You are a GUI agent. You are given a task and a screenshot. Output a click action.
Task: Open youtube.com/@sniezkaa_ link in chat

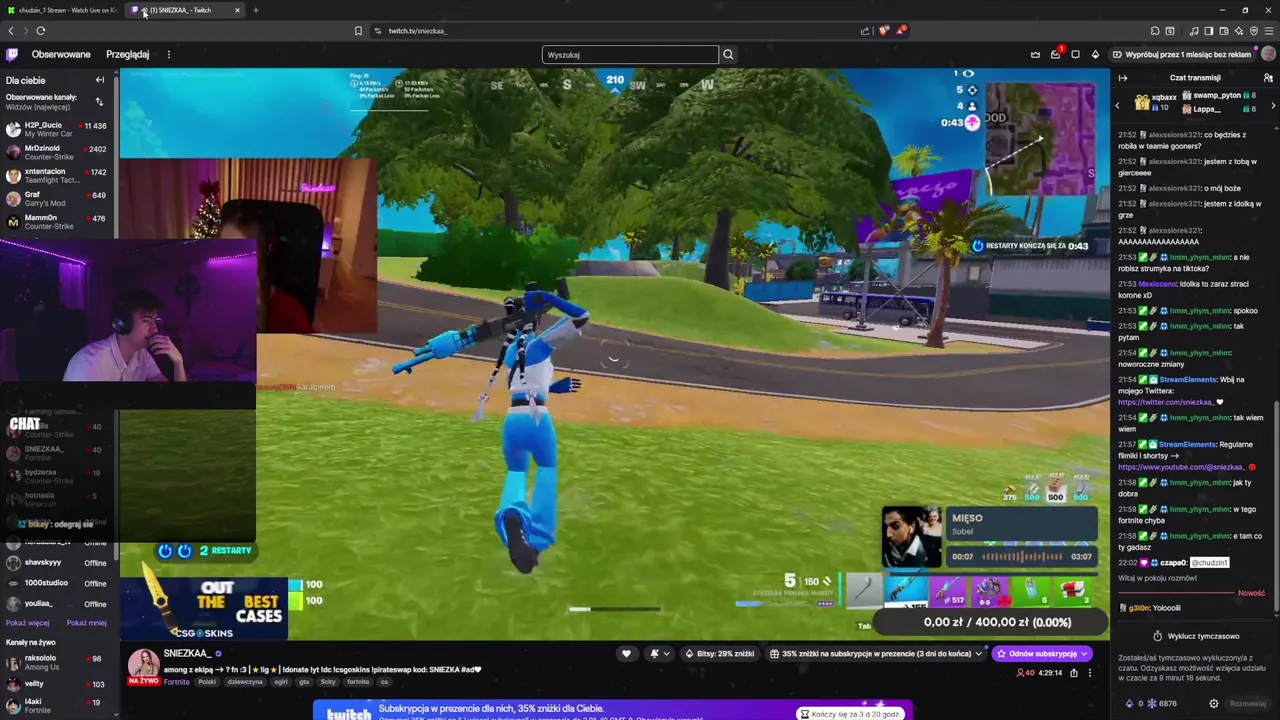point(1181,467)
